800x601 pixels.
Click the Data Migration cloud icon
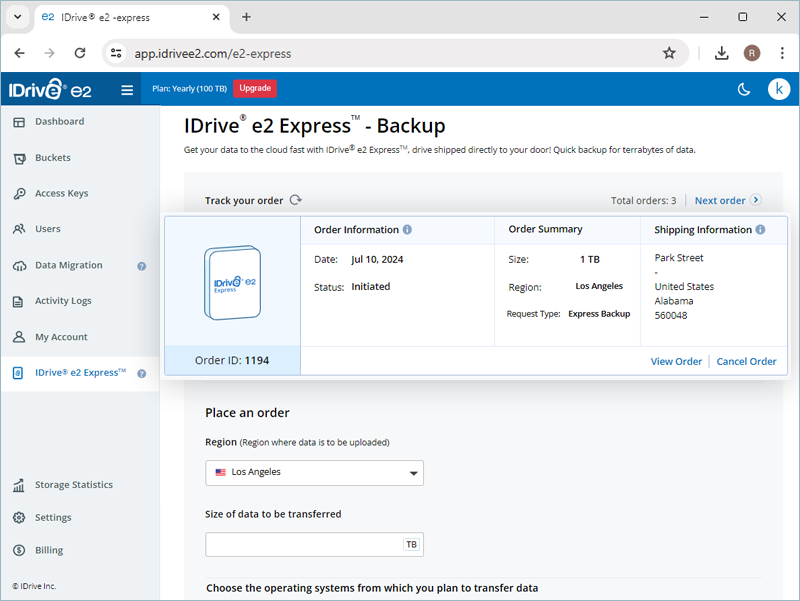(x=19, y=266)
